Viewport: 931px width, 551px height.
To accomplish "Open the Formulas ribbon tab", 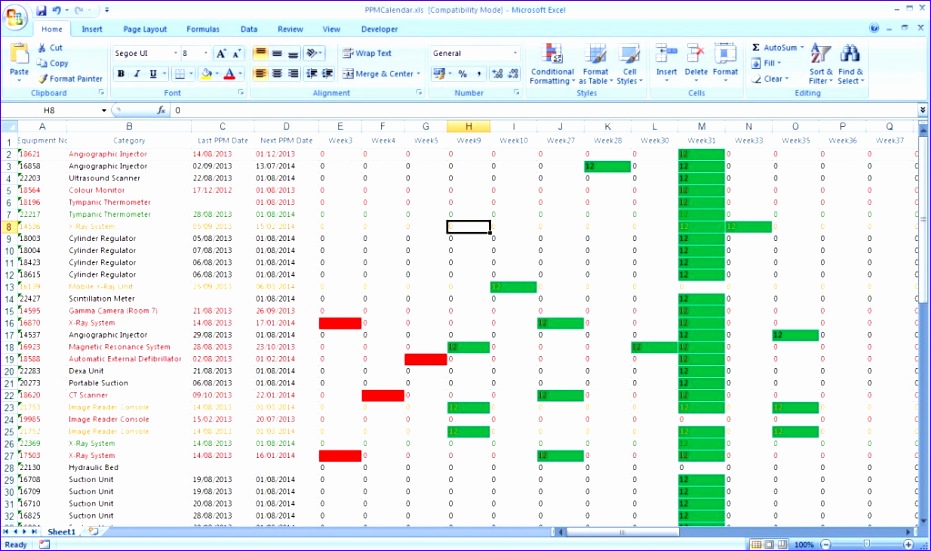I will 203,30.
